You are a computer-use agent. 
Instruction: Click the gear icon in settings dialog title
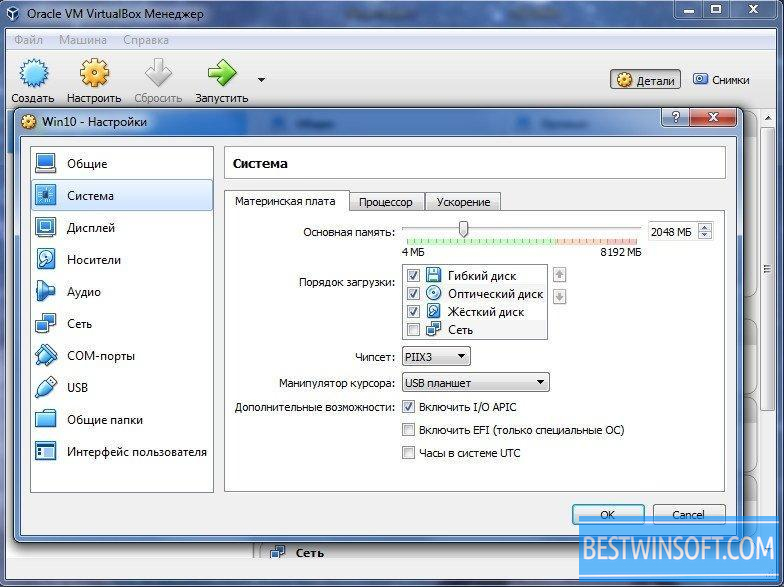click(29, 122)
